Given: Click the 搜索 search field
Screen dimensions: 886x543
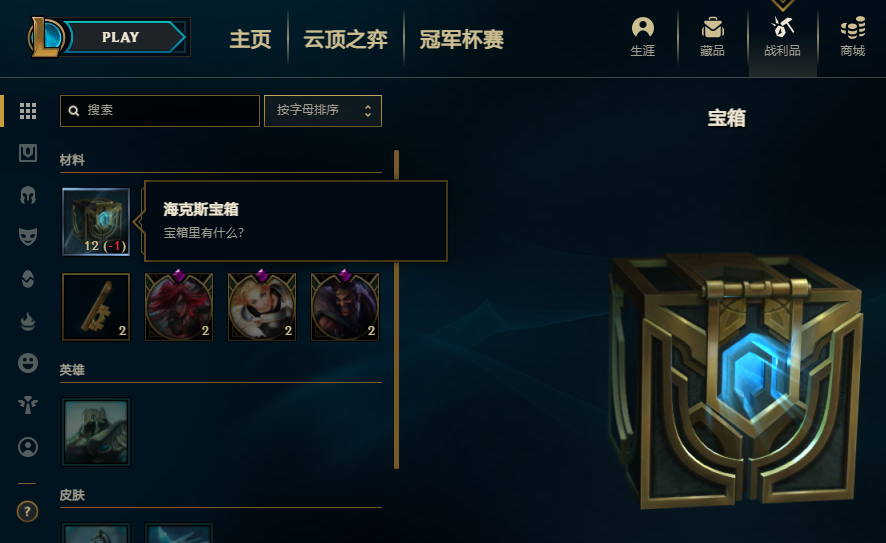Looking at the screenshot, I should [x=160, y=111].
